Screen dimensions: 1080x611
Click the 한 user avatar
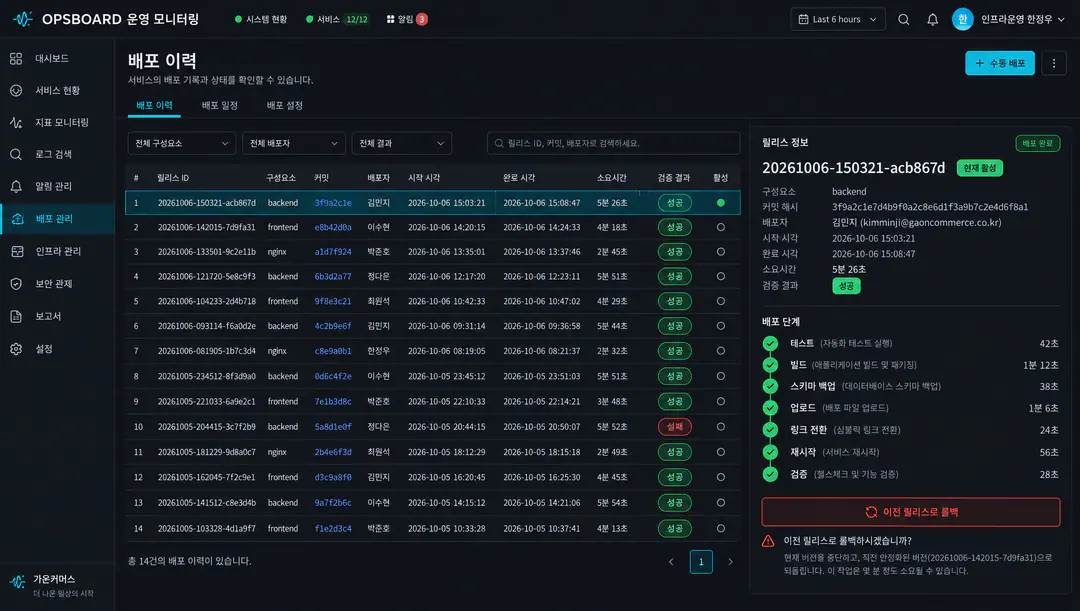coord(962,19)
